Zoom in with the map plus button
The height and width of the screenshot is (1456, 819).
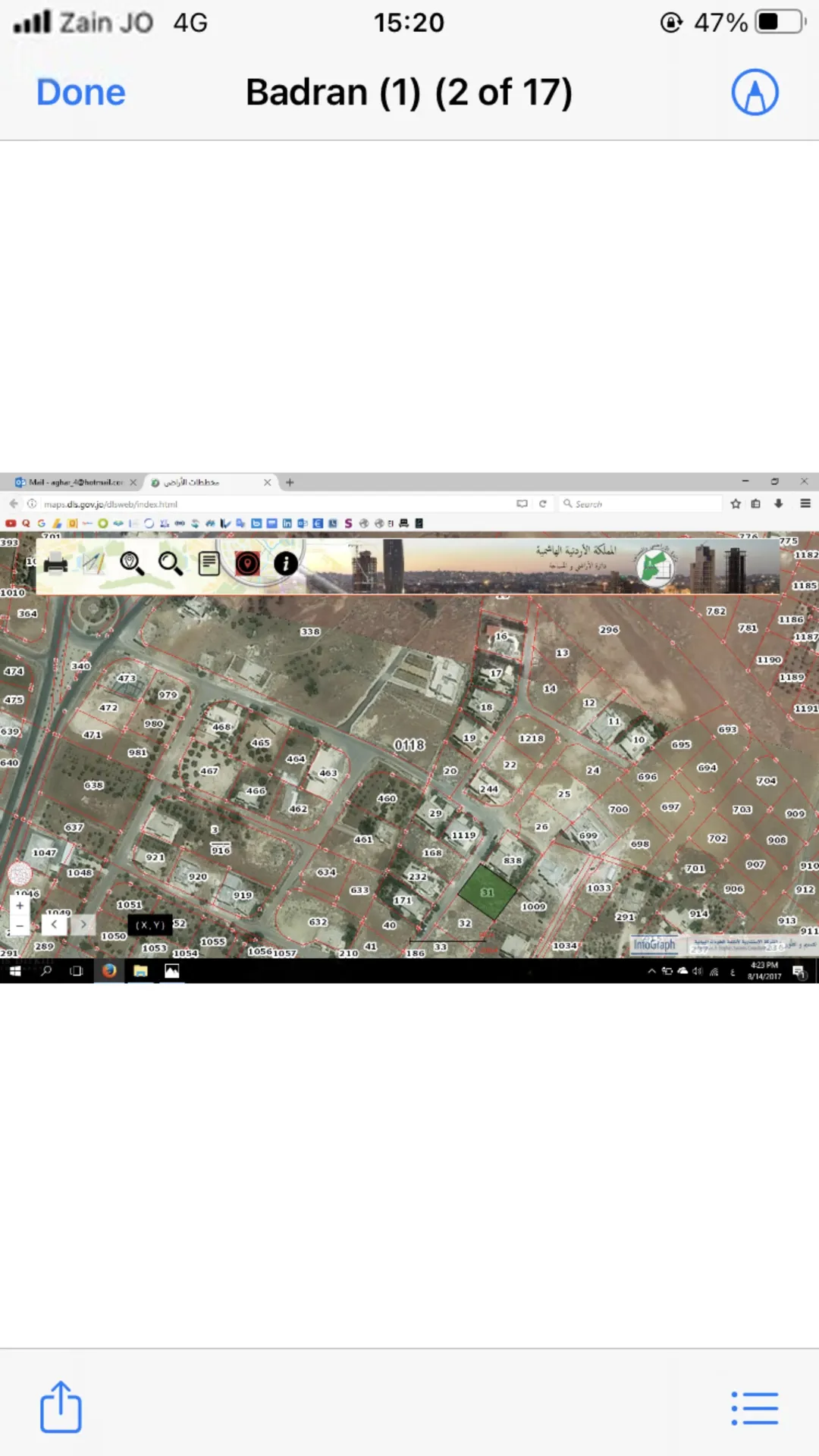(x=20, y=906)
